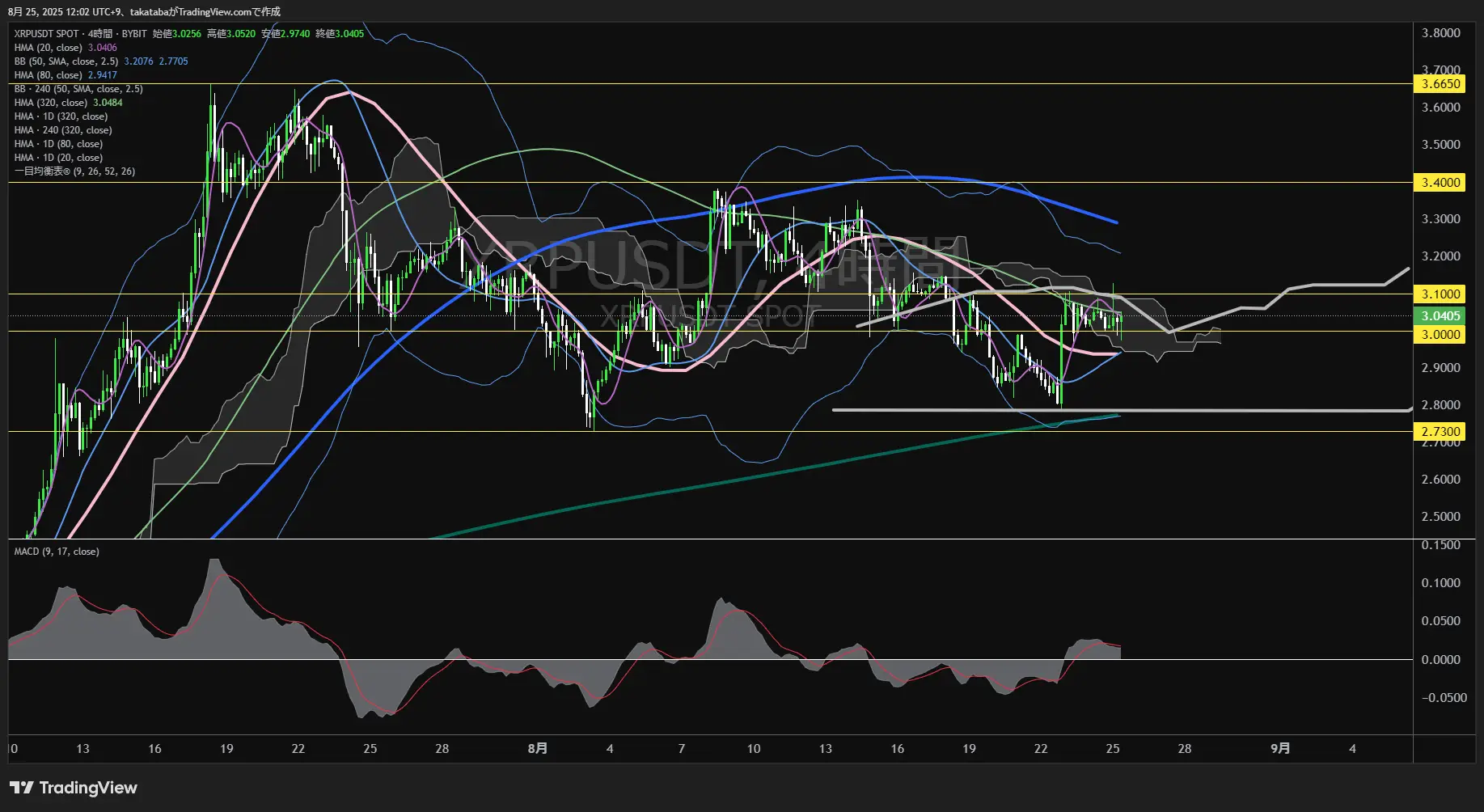The height and width of the screenshot is (812, 1484).
Task: Click the yellow 3.0000 price label
Action: pyautogui.click(x=1440, y=335)
